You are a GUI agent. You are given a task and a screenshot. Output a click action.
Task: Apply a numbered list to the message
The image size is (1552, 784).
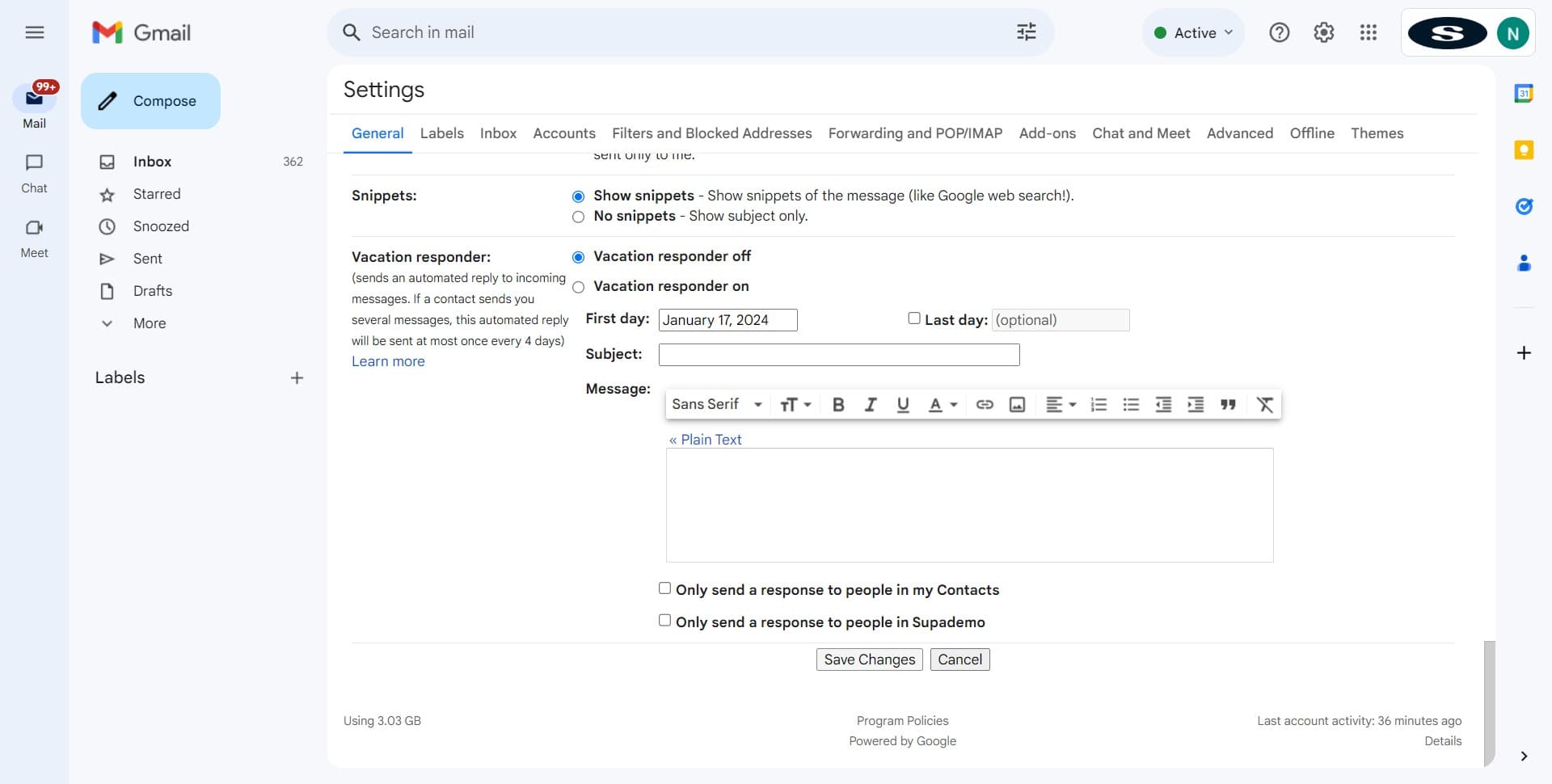(1098, 404)
